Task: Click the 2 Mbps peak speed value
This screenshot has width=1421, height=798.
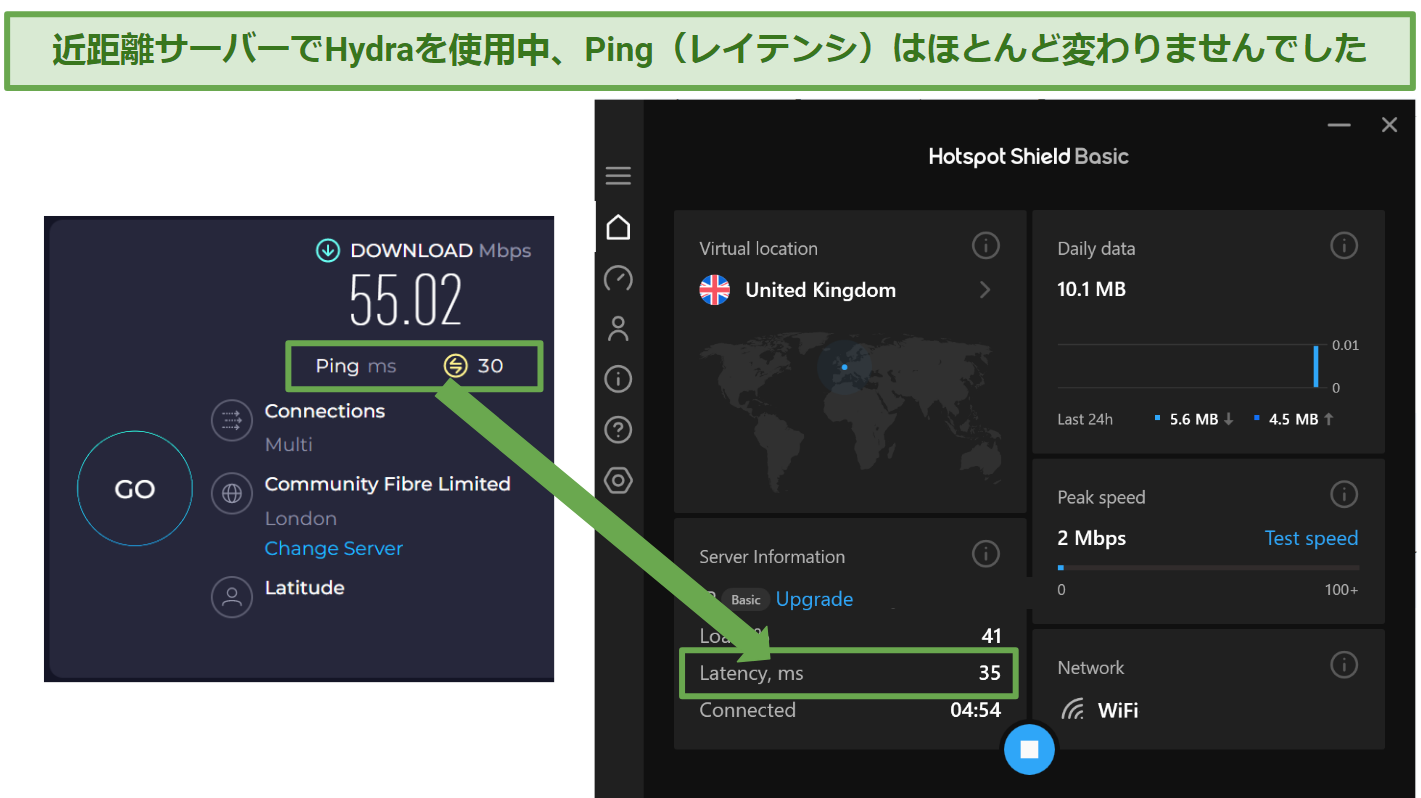Action: point(1091,538)
